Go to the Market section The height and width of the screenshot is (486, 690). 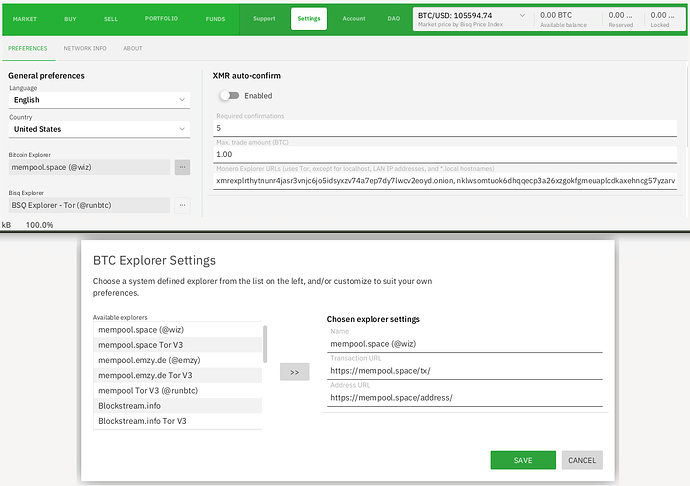click(x=24, y=19)
